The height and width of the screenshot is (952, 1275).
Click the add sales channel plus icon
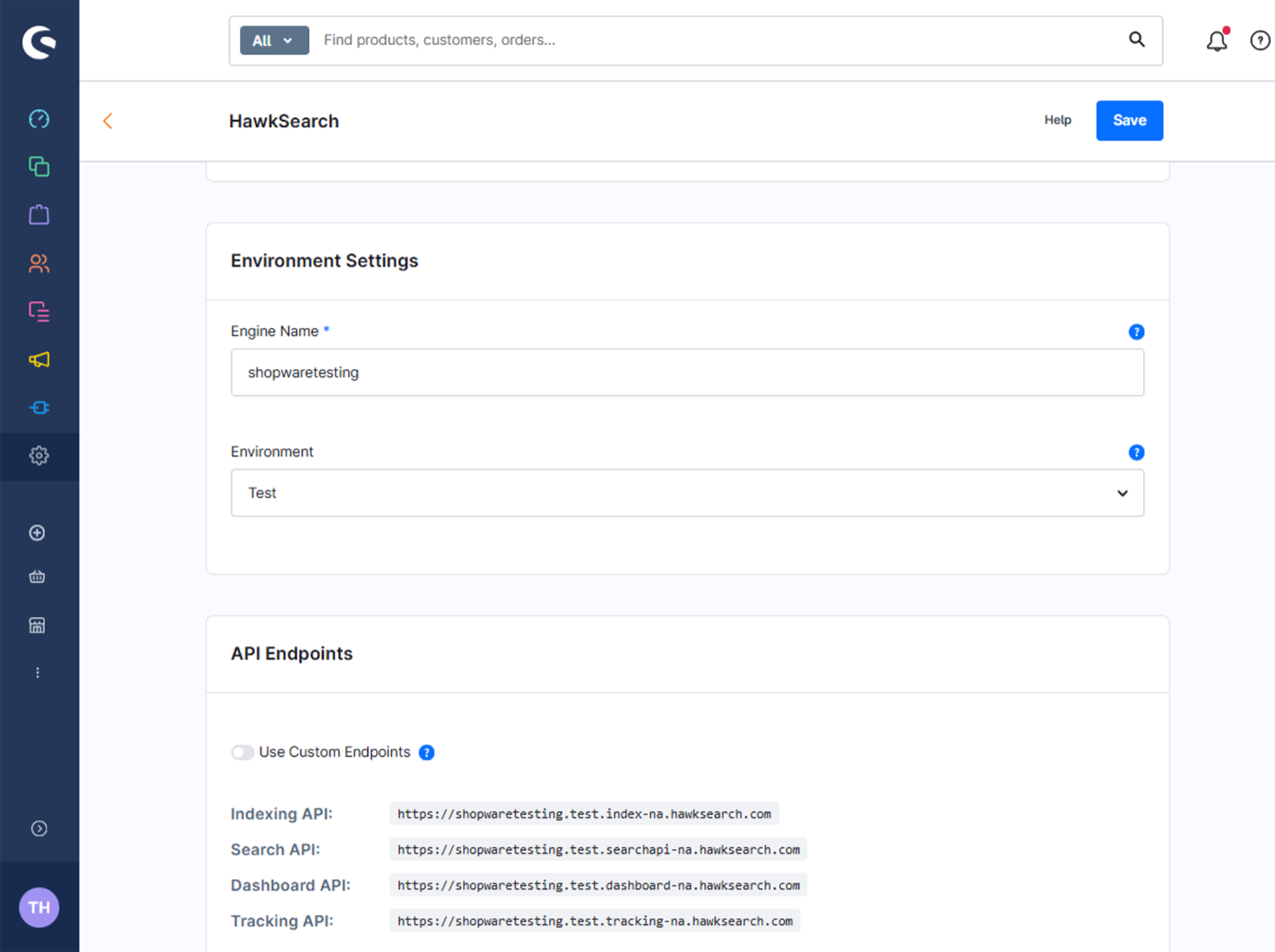tap(37, 533)
